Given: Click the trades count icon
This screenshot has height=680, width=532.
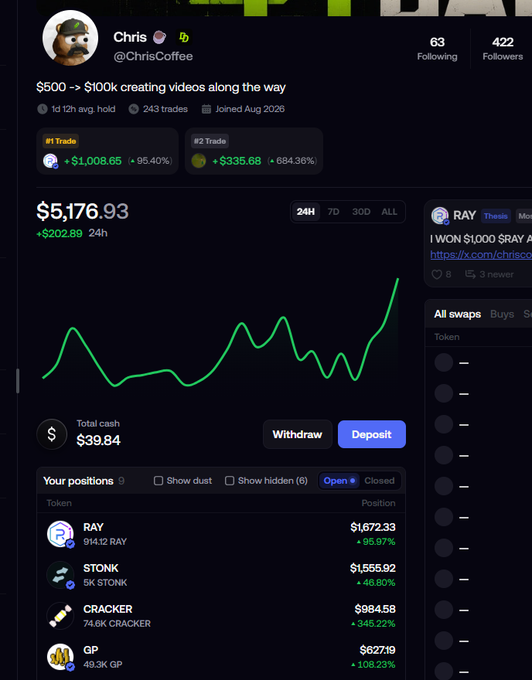Looking at the screenshot, I should point(134,109).
